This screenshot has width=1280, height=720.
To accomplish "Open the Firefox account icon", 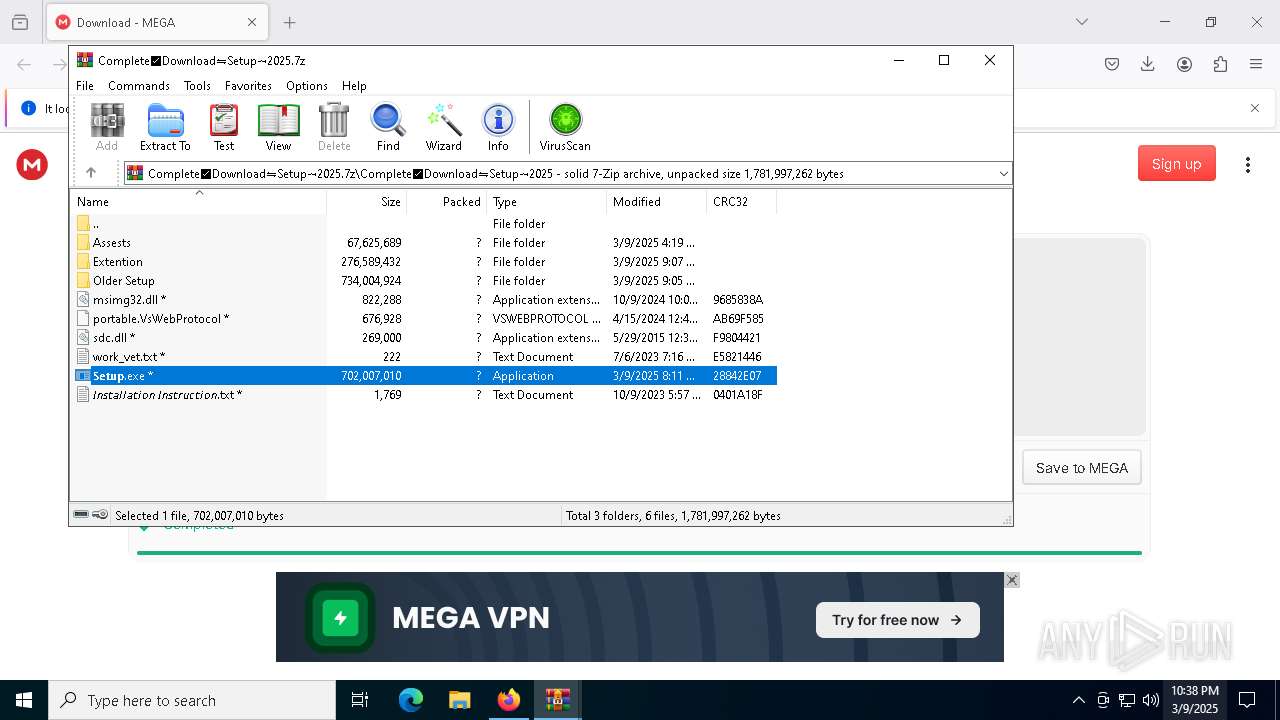I will point(1184,64).
